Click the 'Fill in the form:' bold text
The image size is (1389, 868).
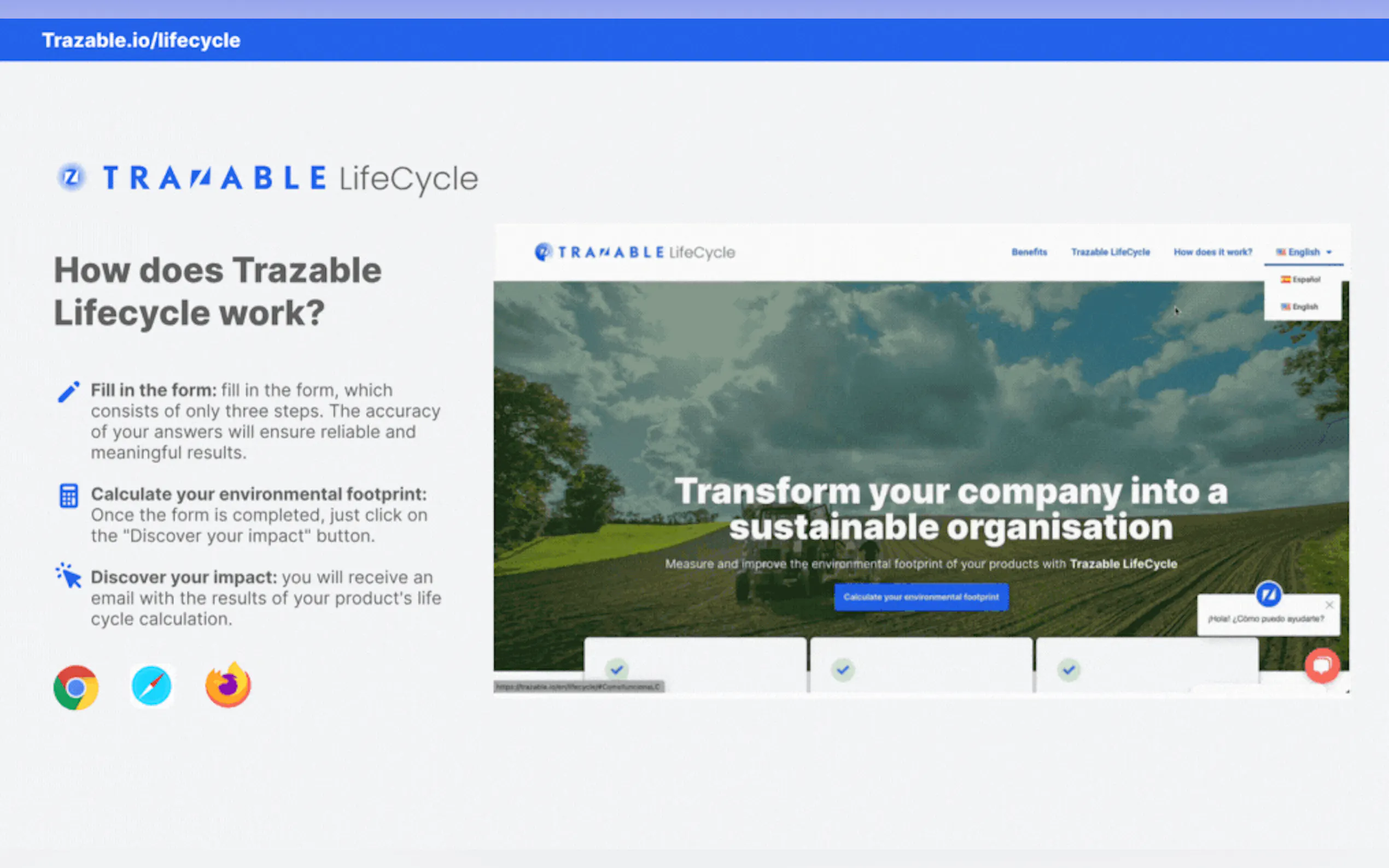pyautogui.click(x=153, y=390)
